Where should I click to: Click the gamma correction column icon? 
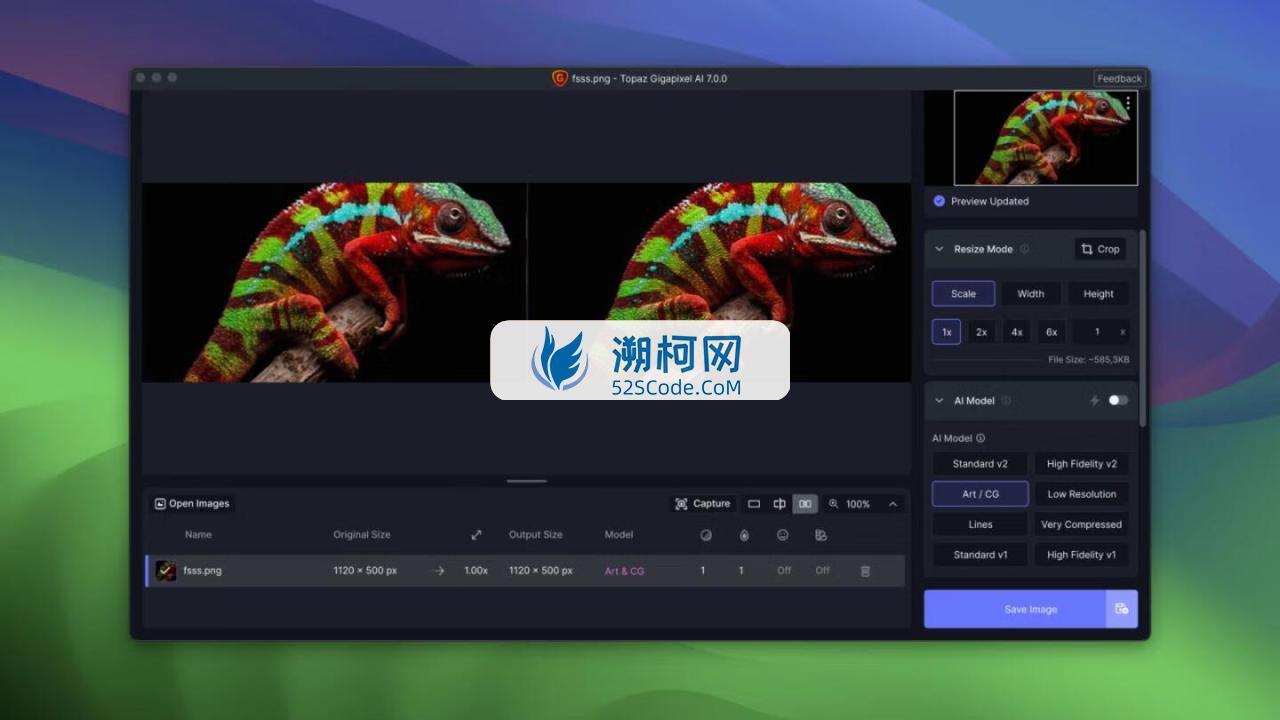(821, 535)
